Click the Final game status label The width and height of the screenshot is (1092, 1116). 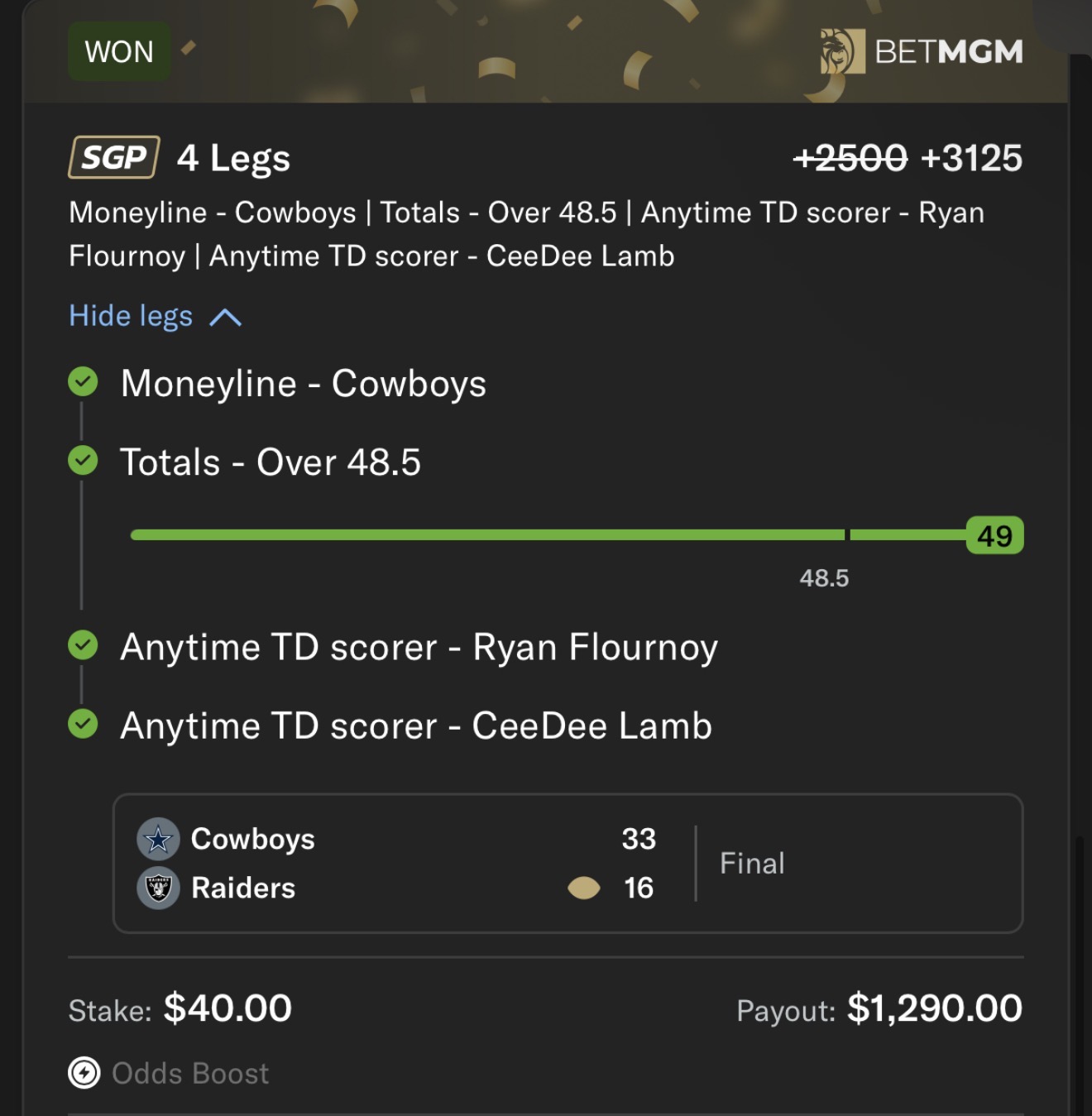click(x=752, y=864)
